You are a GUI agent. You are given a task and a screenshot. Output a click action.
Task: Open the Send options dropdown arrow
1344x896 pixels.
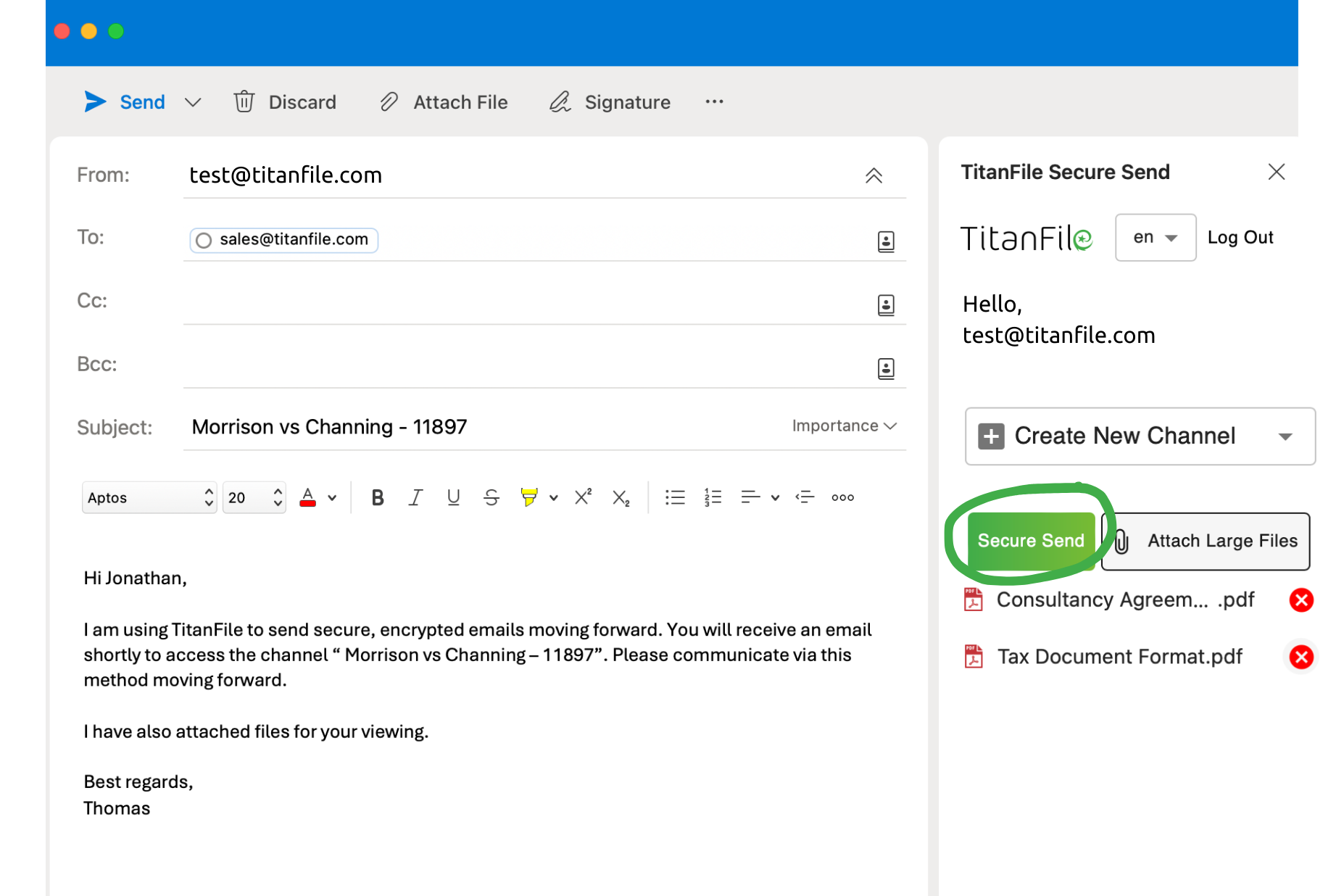(x=192, y=102)
